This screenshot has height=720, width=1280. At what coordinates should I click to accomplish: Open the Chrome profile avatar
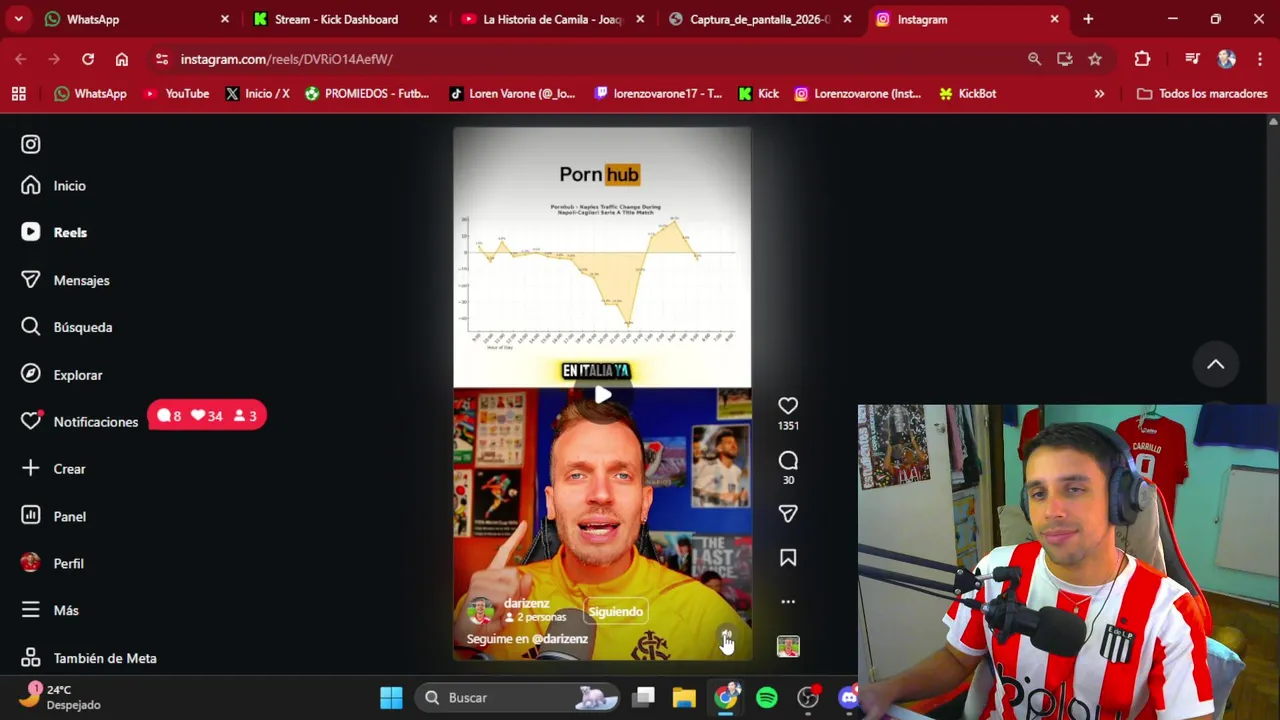coord(1227,59)
